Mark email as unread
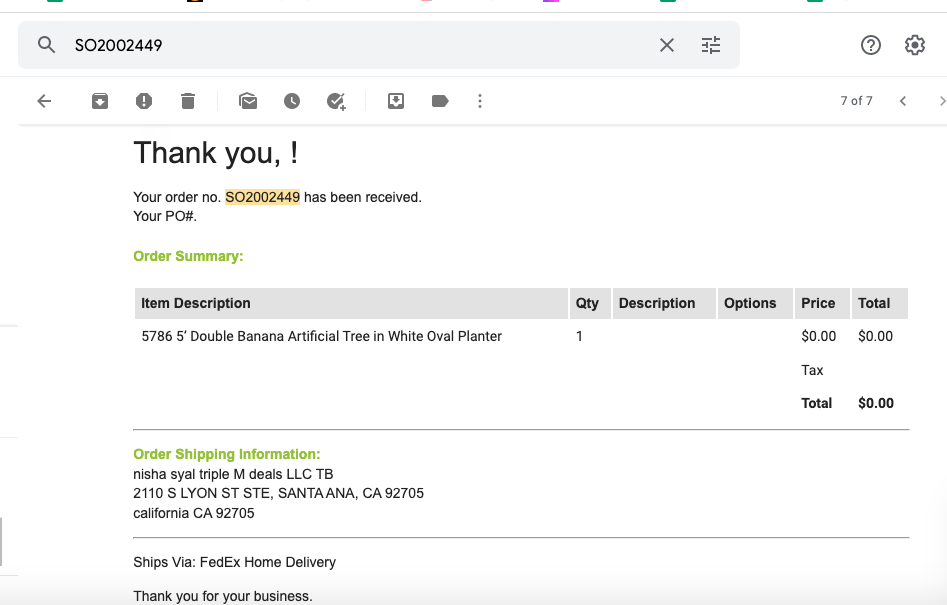The width and height of the screenshot is (947, 605). tap(248, 101)
